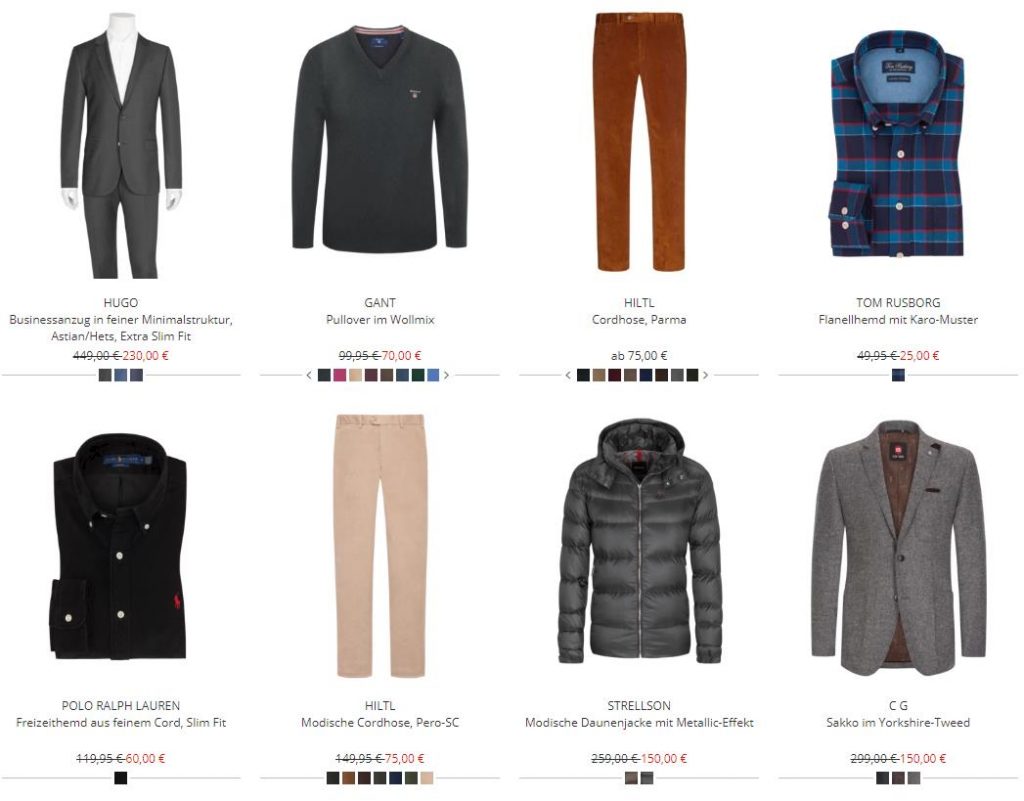Click next color arrow under HILTL Cordhose Parma

pos(705,375)
